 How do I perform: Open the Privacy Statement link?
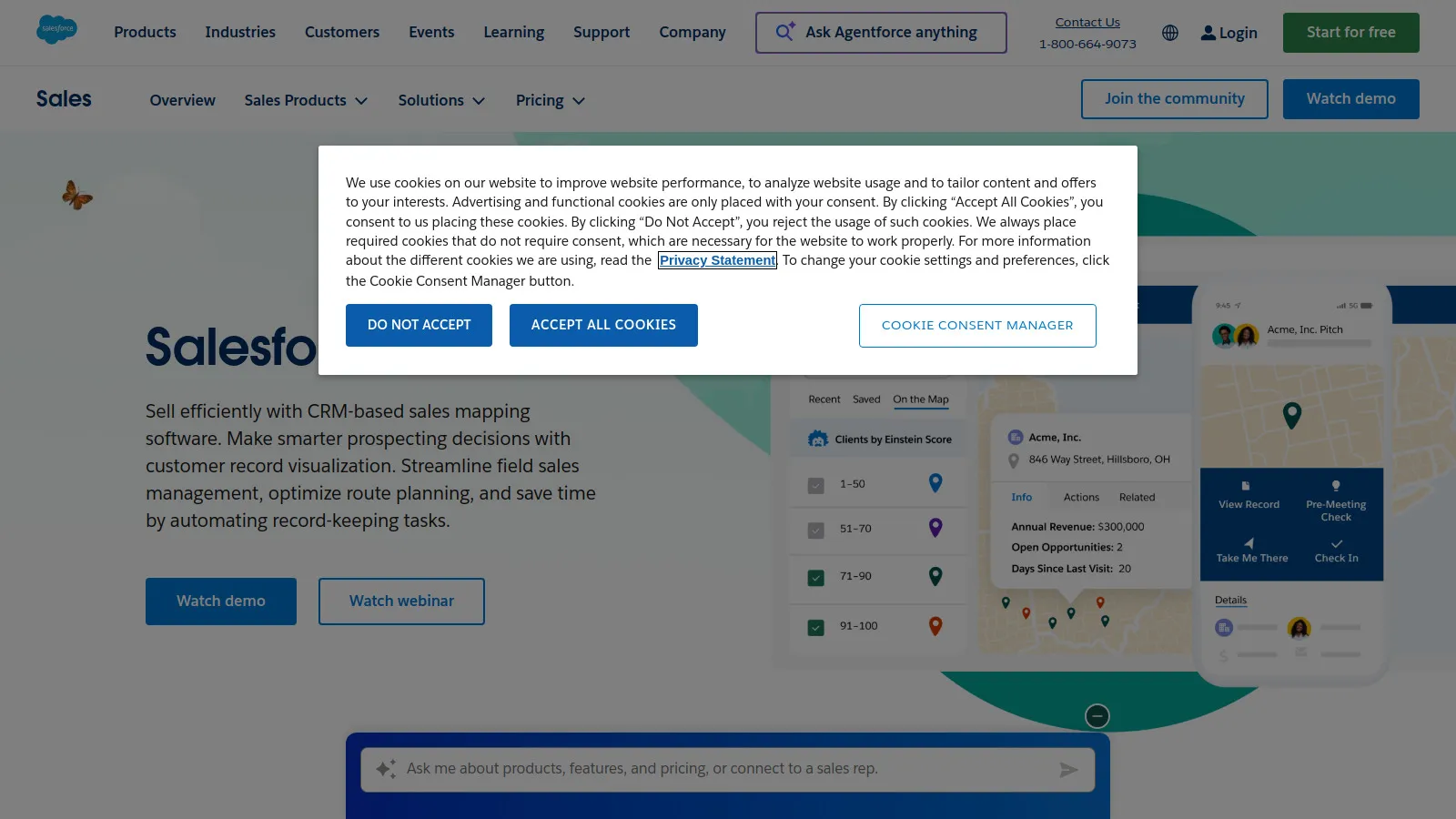(x=717, y=260)
